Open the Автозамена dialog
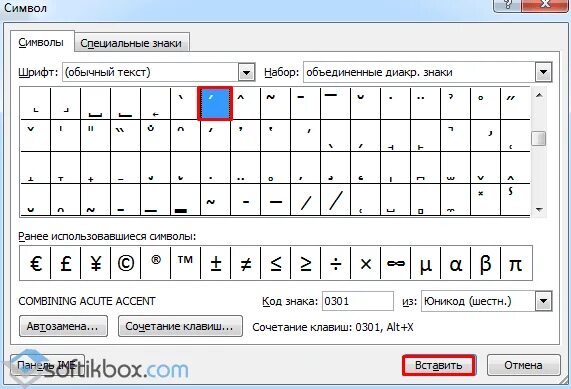This screenshot has height=389, width=571. coord(63,326)
